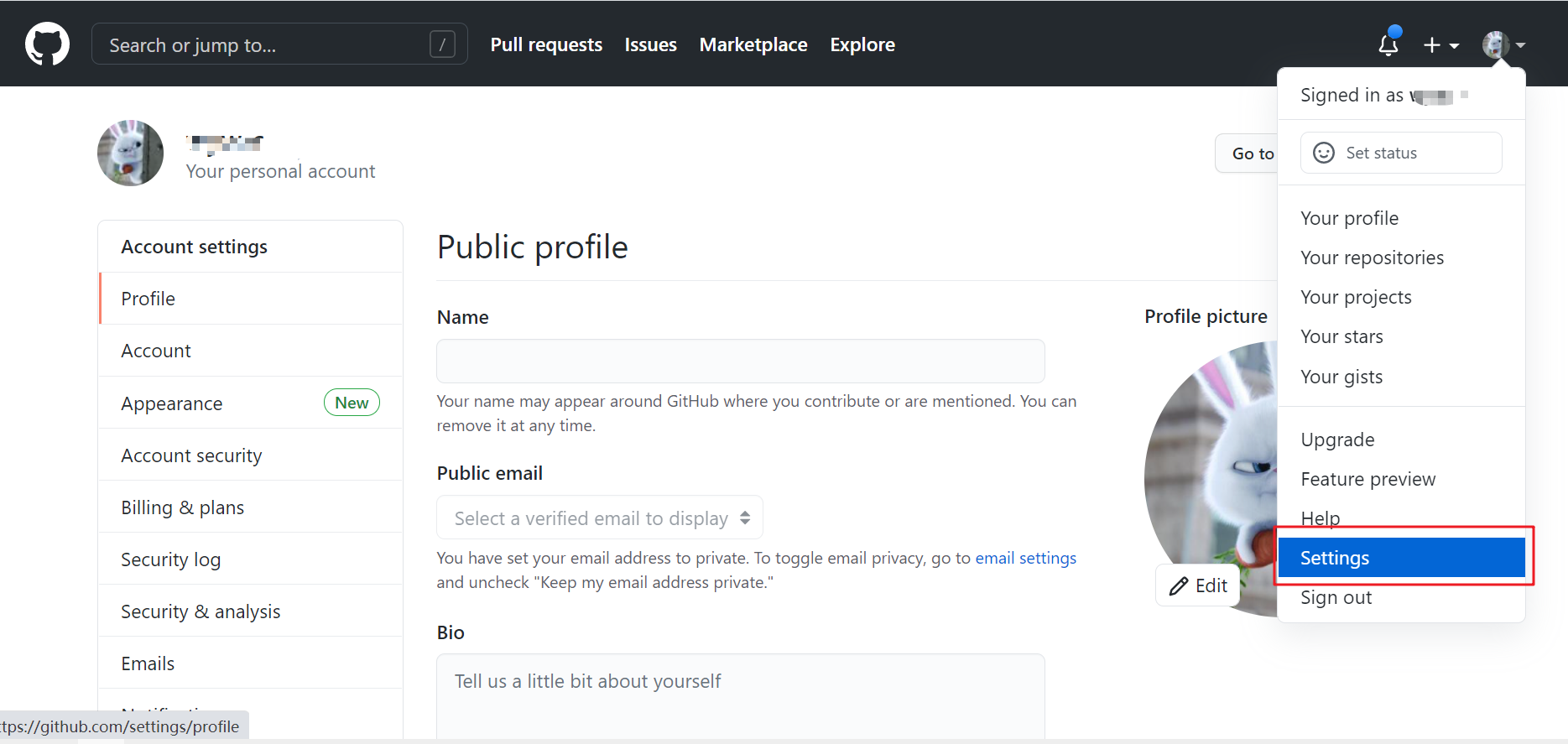
Task: Click the smiley icon in Set status
Action: (x=1324, y=153)
